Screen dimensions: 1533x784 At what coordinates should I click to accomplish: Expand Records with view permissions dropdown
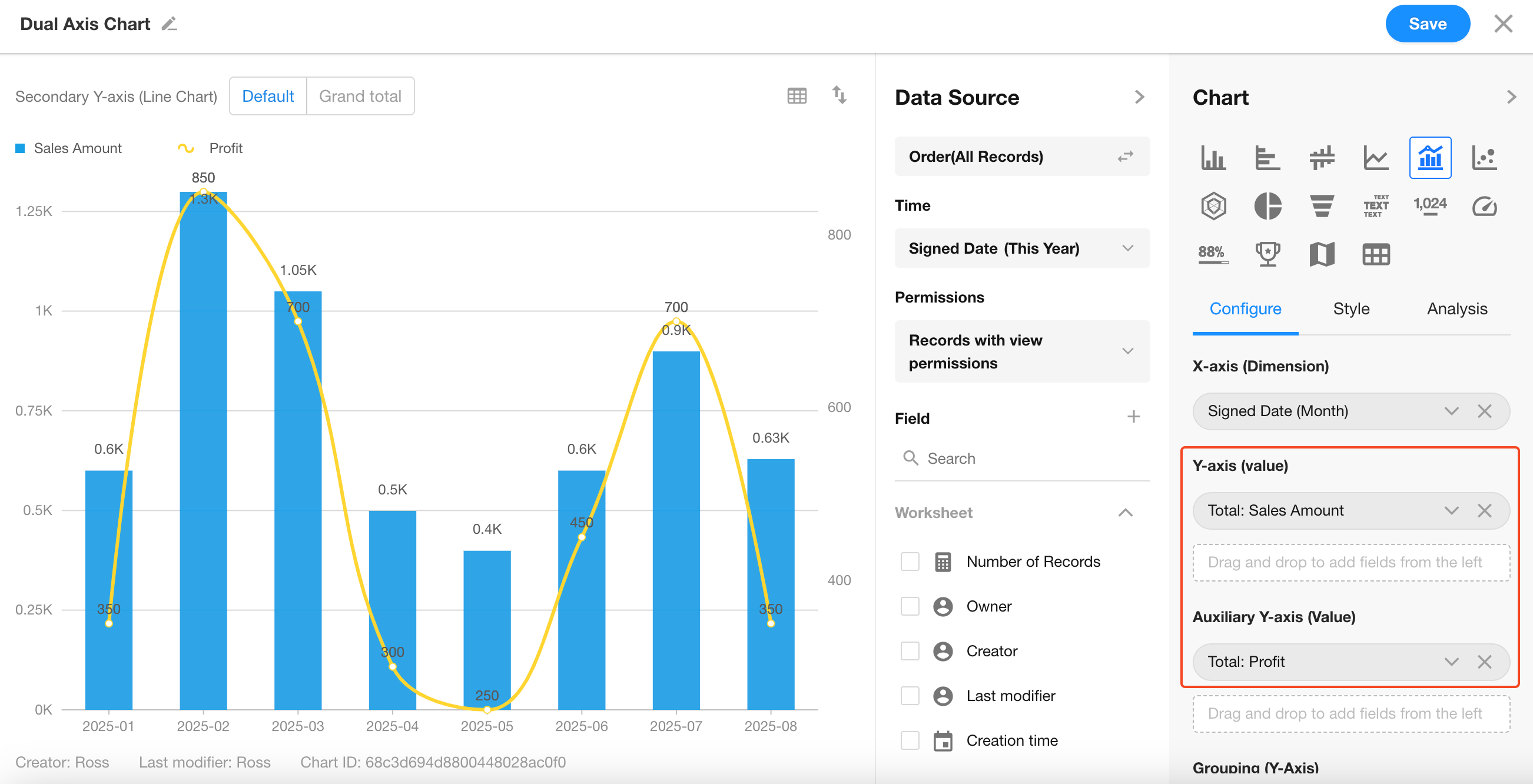[x=1021, y=351]
